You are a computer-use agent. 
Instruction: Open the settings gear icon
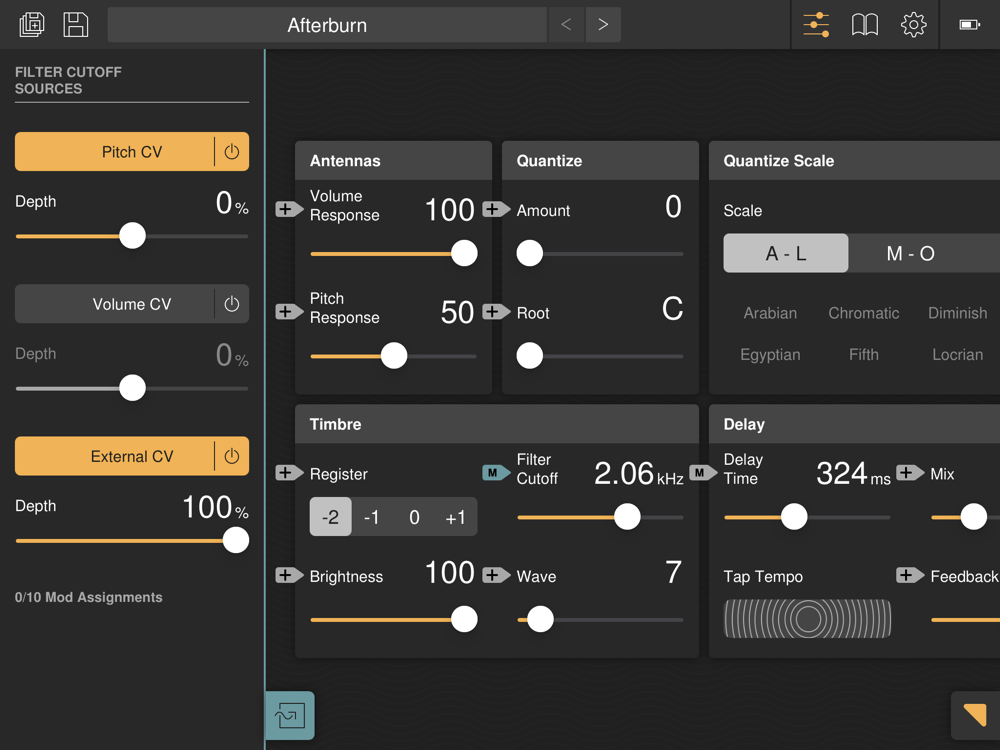pyautogui.click(x=913, y=25)
